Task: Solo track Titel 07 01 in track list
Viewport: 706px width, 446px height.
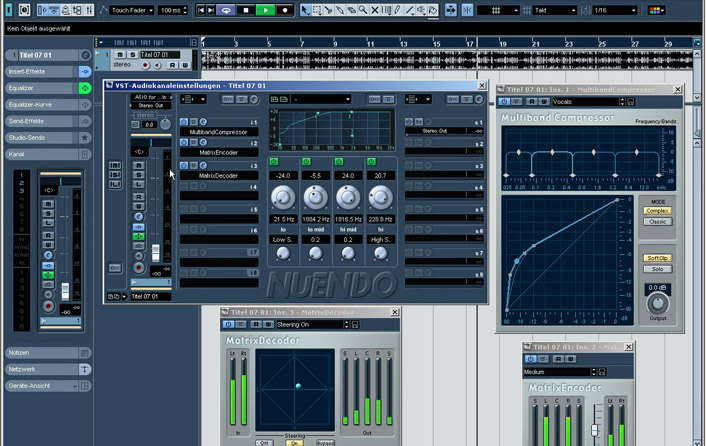Action: click(132, 54)
